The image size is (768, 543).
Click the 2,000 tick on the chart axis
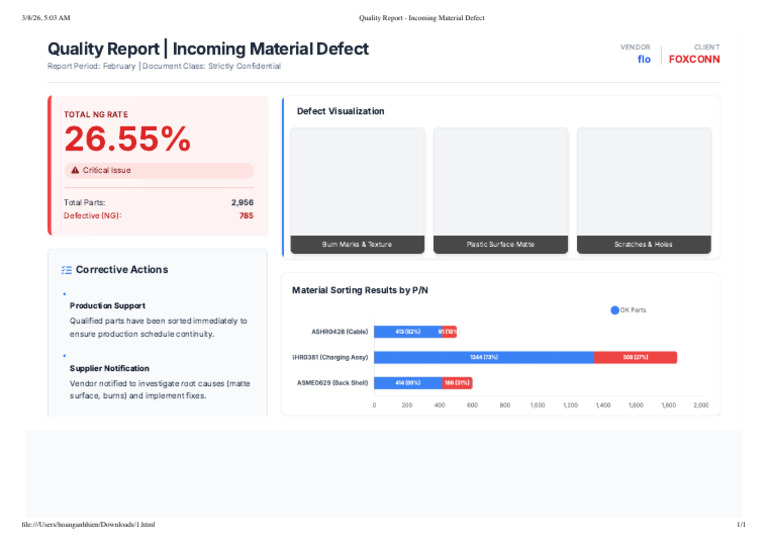pyautogui.click(x=701, y=405)
